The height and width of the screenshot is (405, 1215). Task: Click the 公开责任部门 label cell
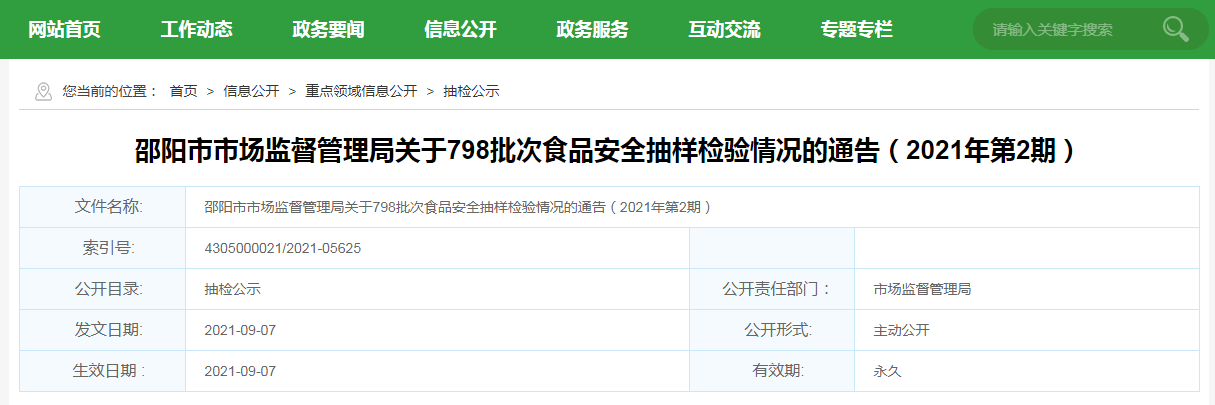pos(772,289)
